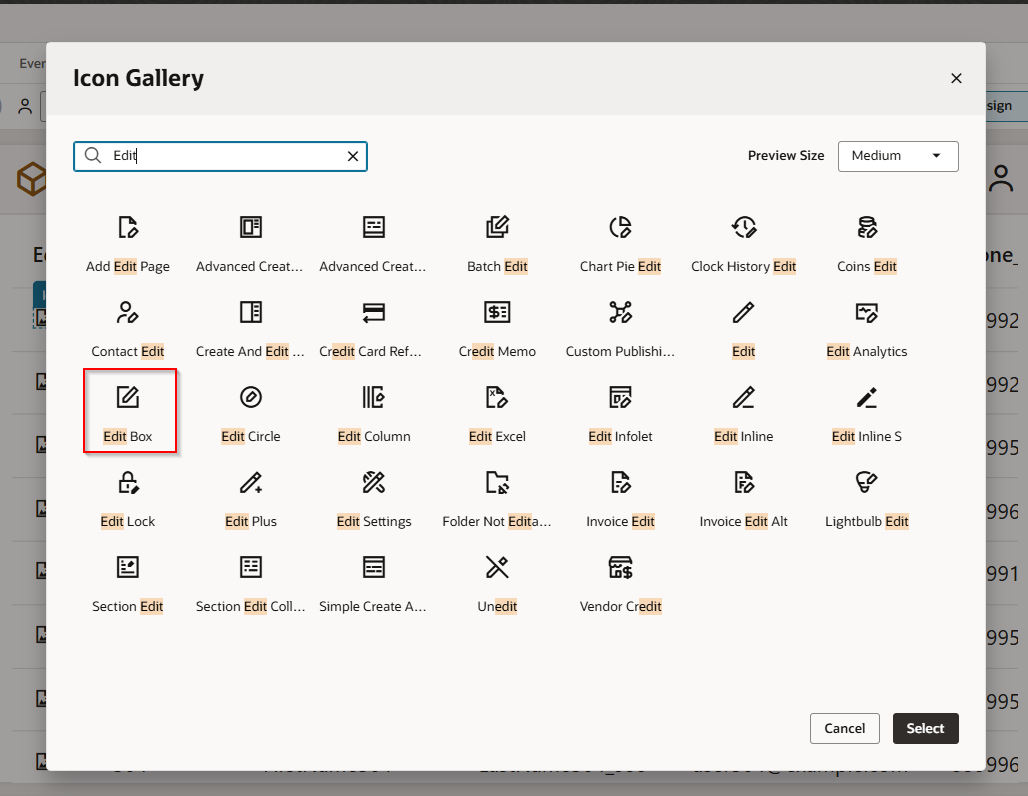The image size is (1028, 796).
Task: Choose the Edit Circle icon
Action: coord(251,399)
